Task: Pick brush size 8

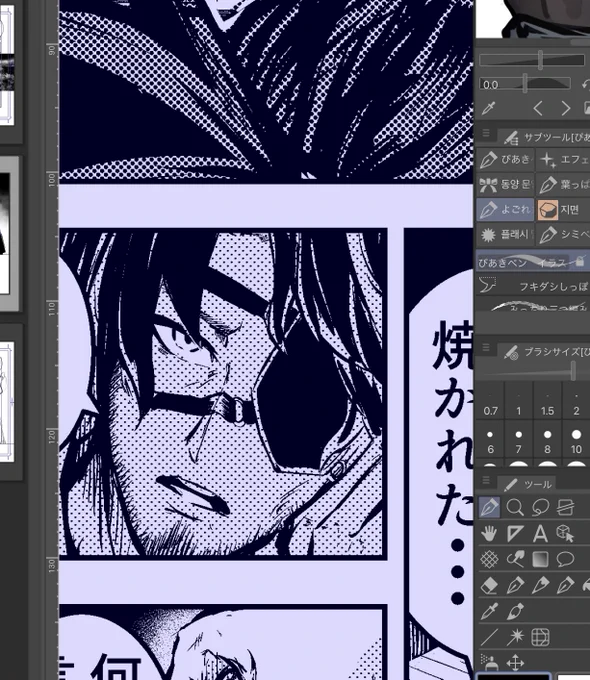Action: (547, 441)
